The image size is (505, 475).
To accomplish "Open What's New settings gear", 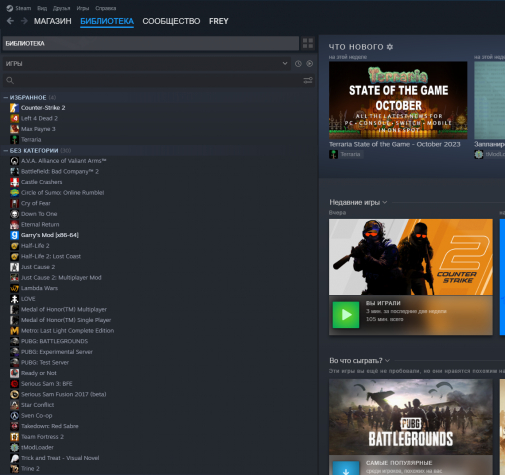I will 390,47.
